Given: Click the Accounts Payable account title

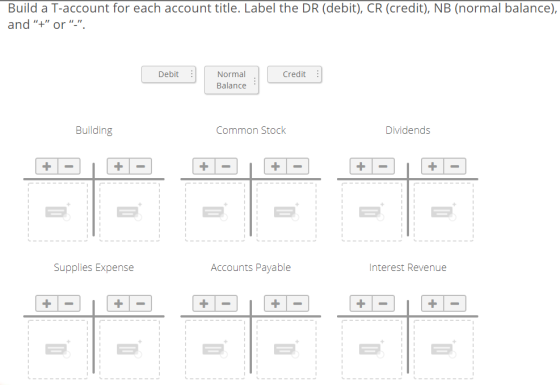Looking at the screenshot, I should pyautogui.click(x=251, y=268).
